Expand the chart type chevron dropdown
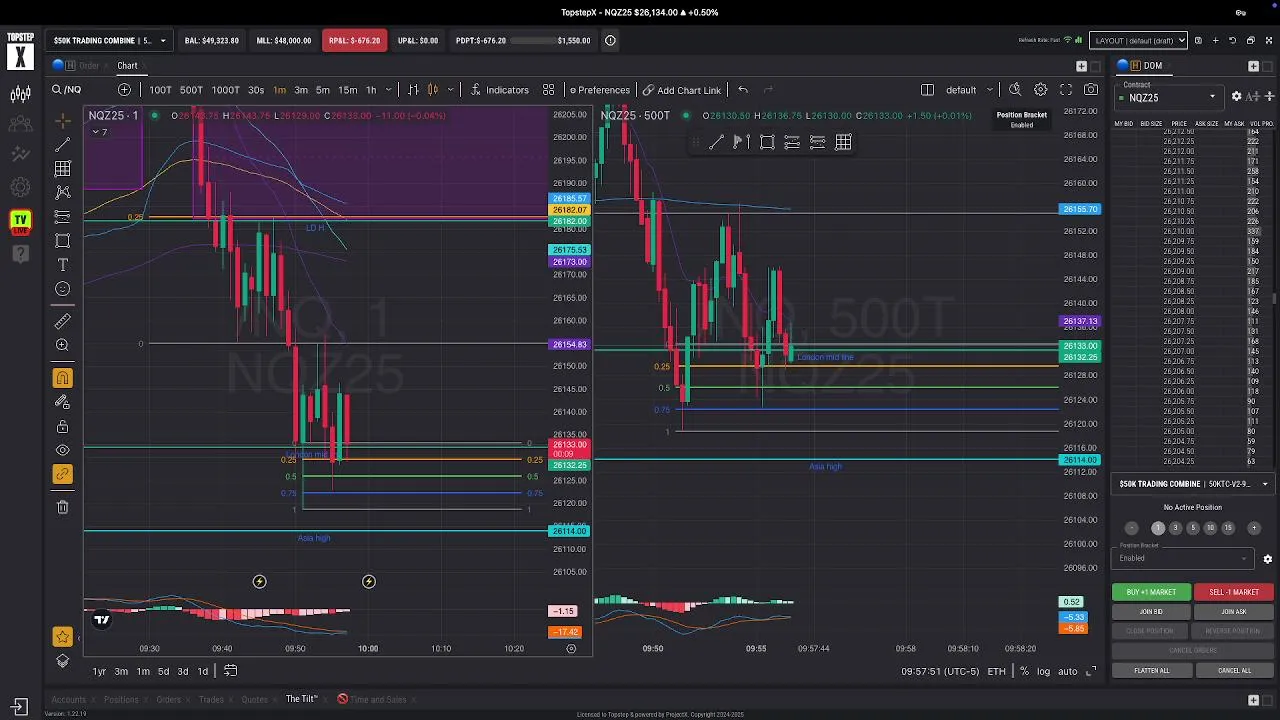The height and width of the screenshot is (720, 1280). (x=449, y=90)
